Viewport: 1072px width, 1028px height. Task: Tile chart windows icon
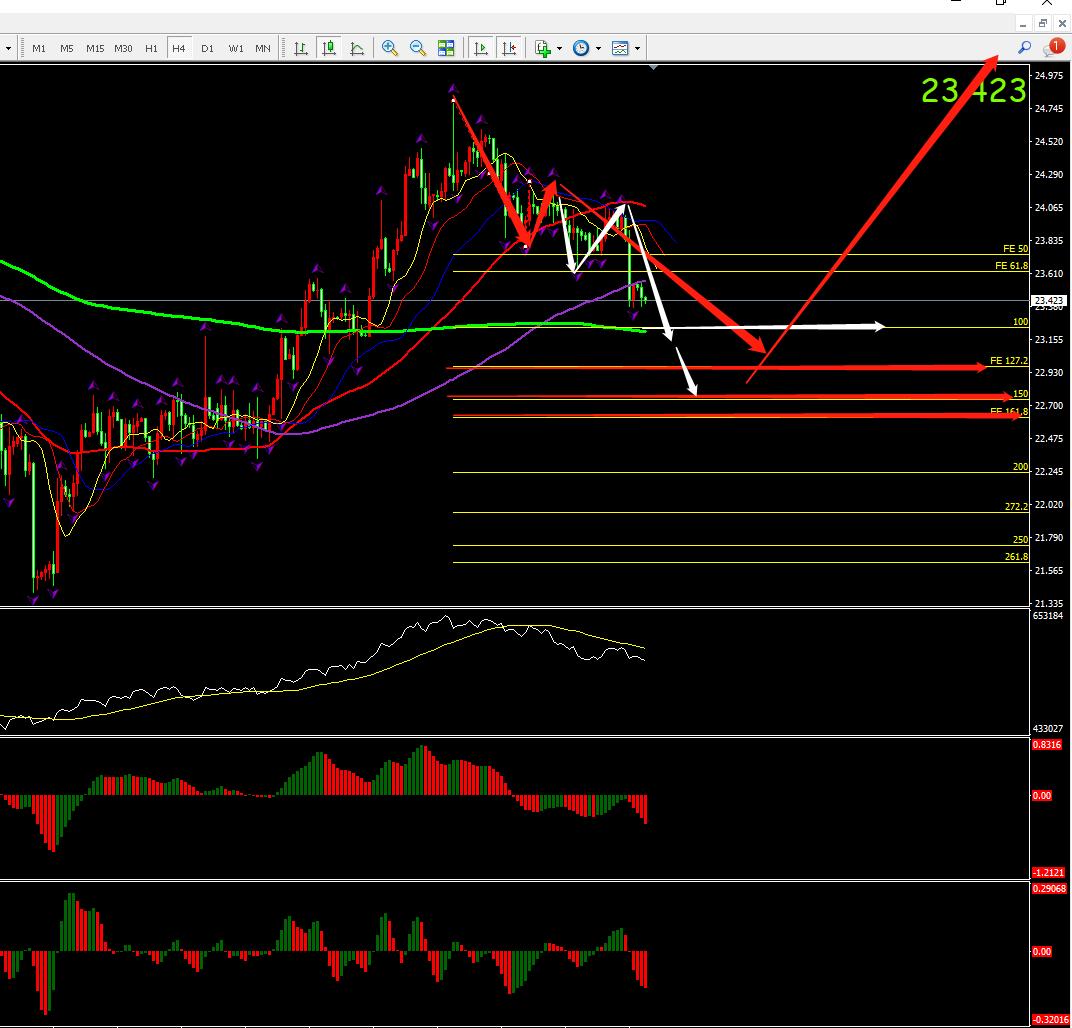tap(446, 48)
